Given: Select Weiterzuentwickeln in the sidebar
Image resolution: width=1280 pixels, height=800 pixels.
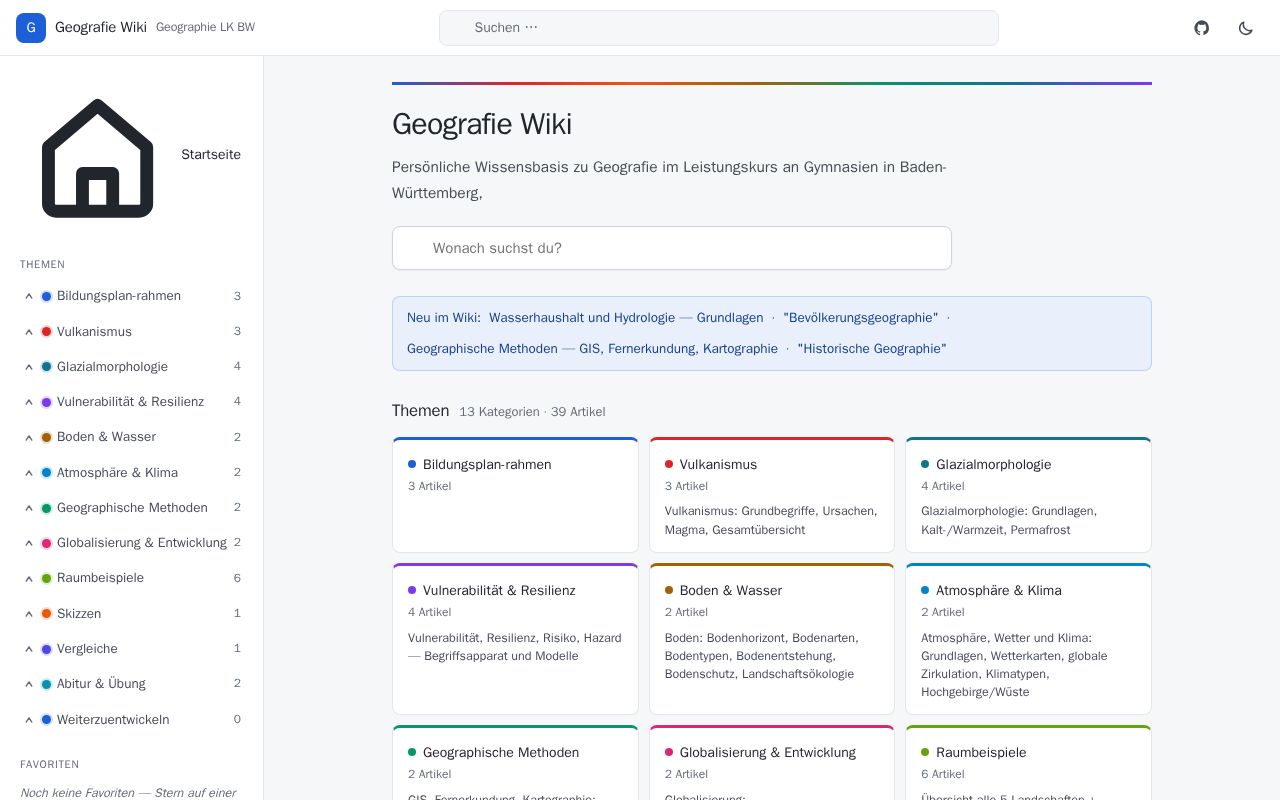Looking at the screenshot, I should click(113, 720).
